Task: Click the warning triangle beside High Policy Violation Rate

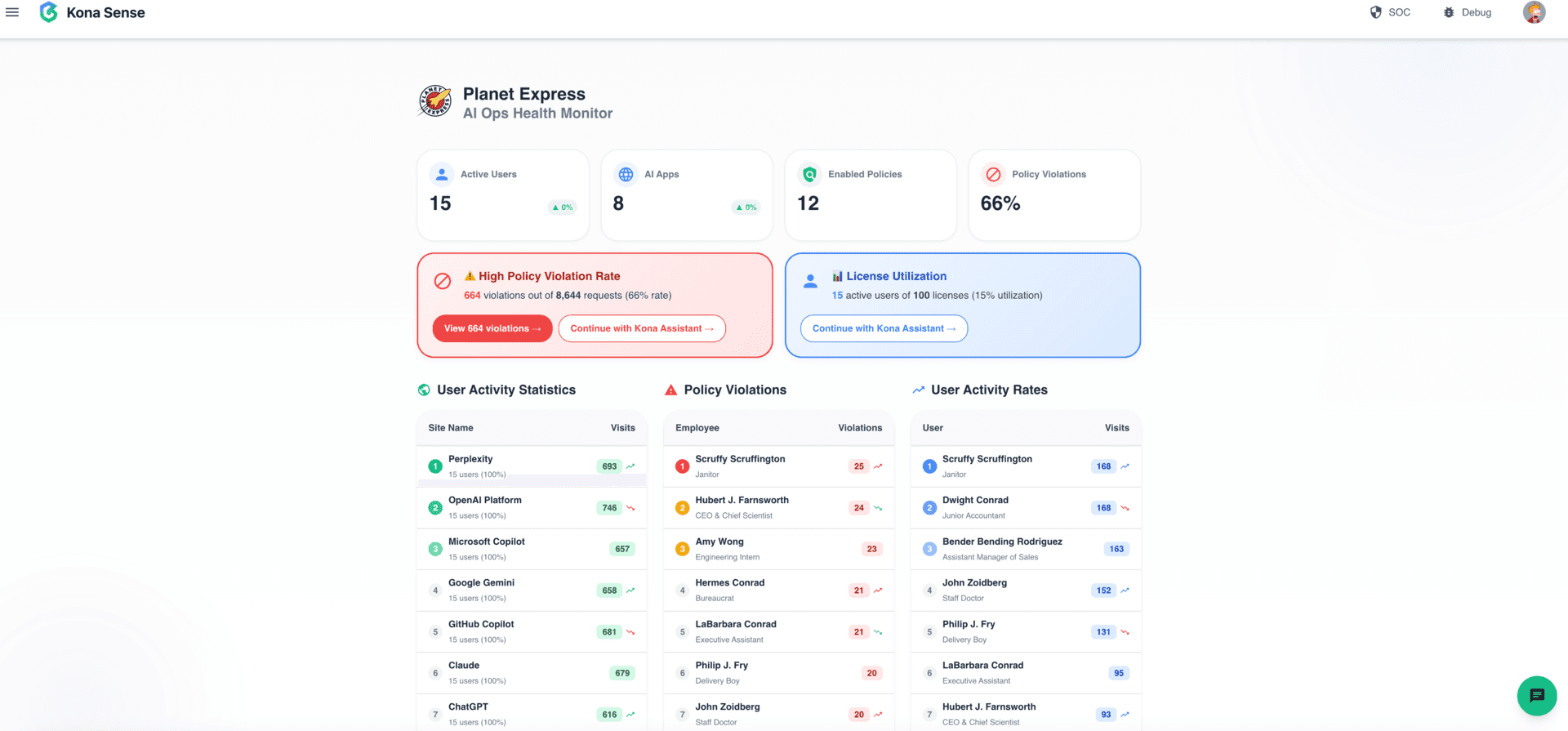Action: [x=470, y=276]
